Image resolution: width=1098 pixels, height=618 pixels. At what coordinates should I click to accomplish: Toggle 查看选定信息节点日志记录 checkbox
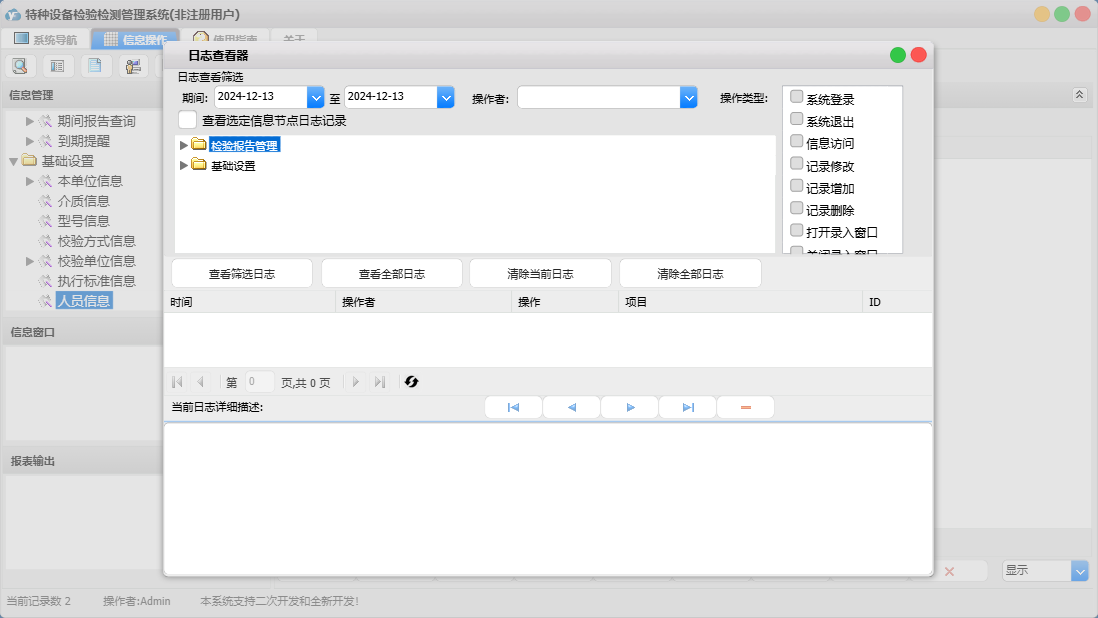pos(187,120)
